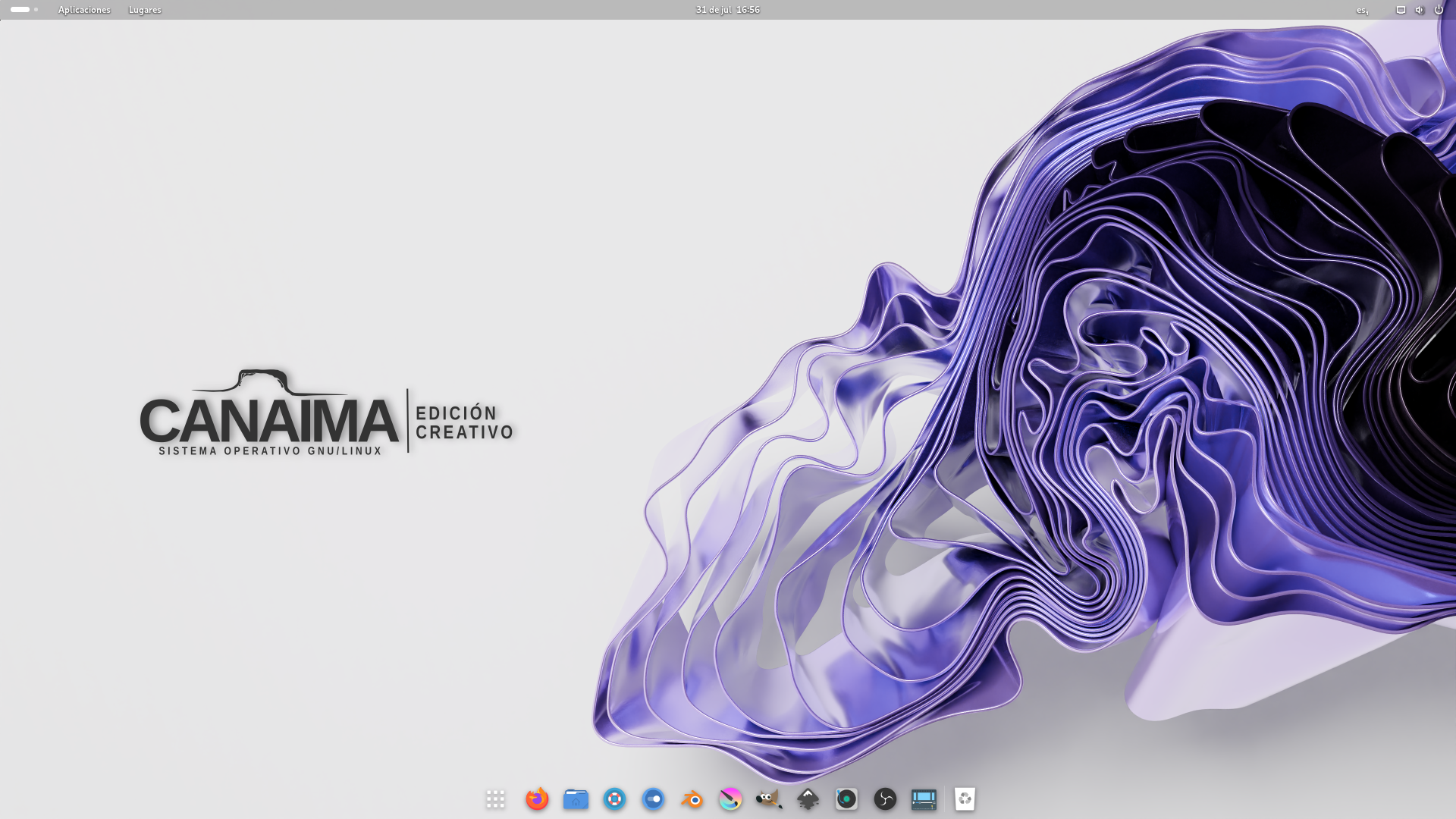The image size is (1456, 819).
Task: Launch Krita from the dock
Action: pyautogui.click(x=730, y=799)
